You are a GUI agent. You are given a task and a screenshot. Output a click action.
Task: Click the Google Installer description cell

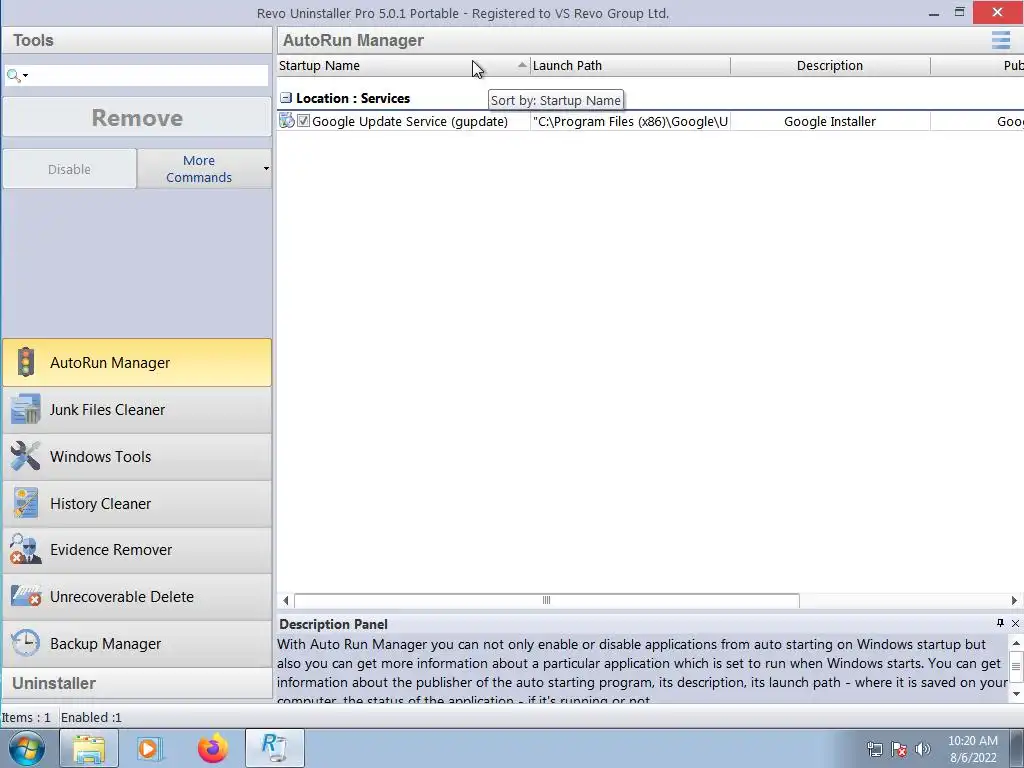[830, 121]
